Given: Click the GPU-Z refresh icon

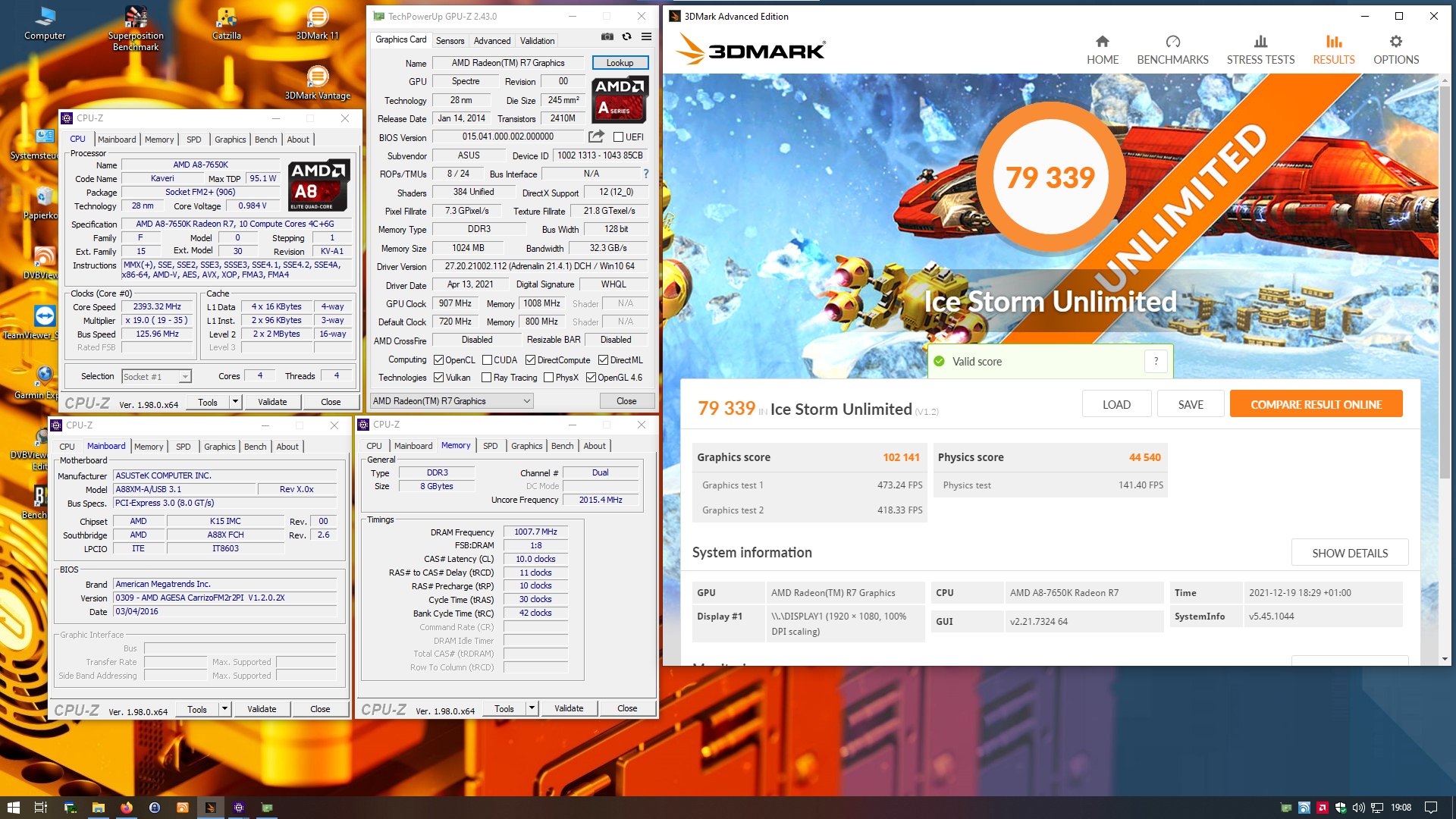Looking at the screenshot, I should point(626,36).
